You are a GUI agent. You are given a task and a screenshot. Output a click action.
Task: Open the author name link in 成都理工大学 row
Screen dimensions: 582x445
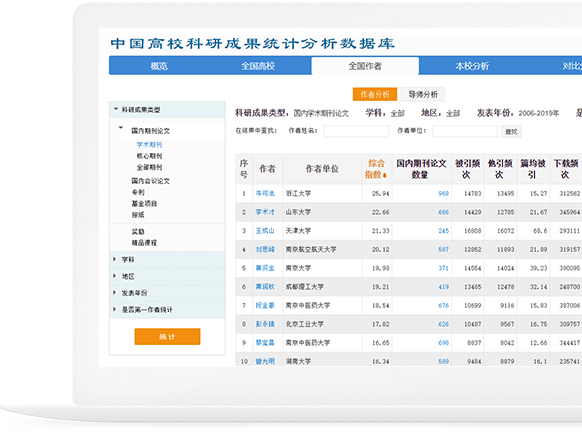click(x=265, y=287)
